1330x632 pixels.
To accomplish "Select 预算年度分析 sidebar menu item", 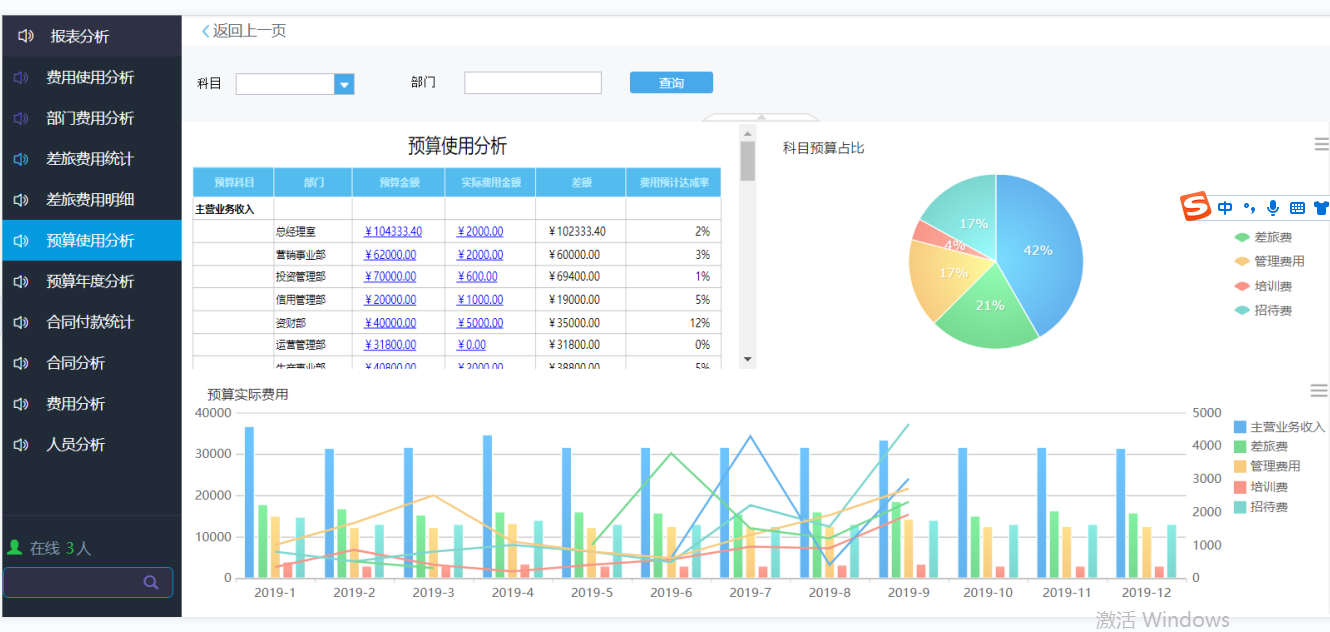I will tap(90, 282).
